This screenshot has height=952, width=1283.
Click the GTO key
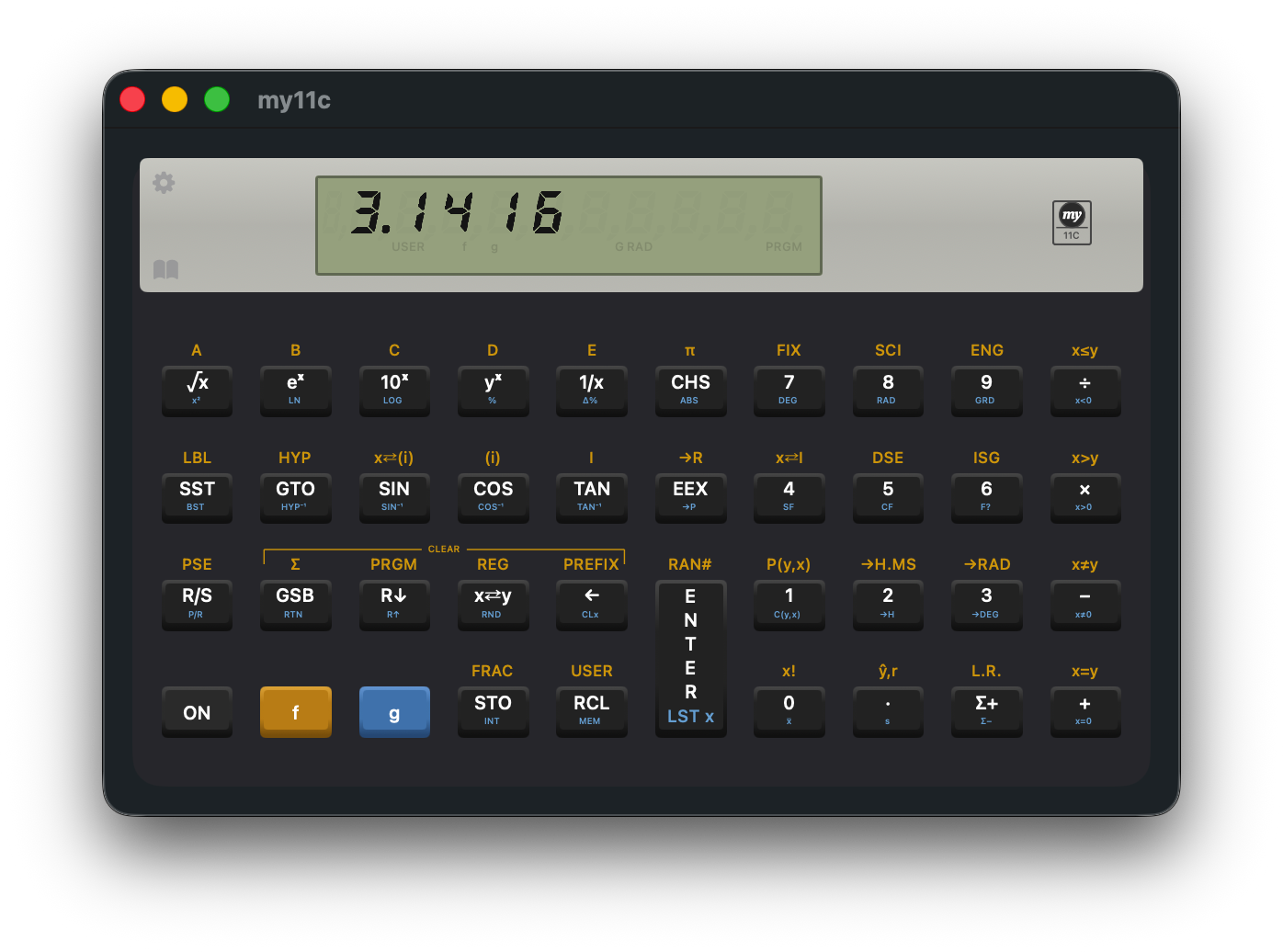(x=295, y=497)
